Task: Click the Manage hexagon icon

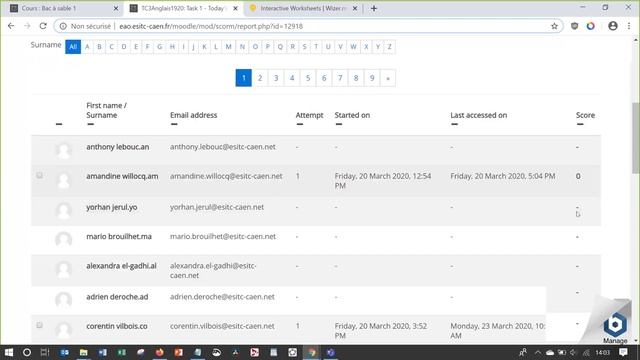Action: tap(615, 324)
